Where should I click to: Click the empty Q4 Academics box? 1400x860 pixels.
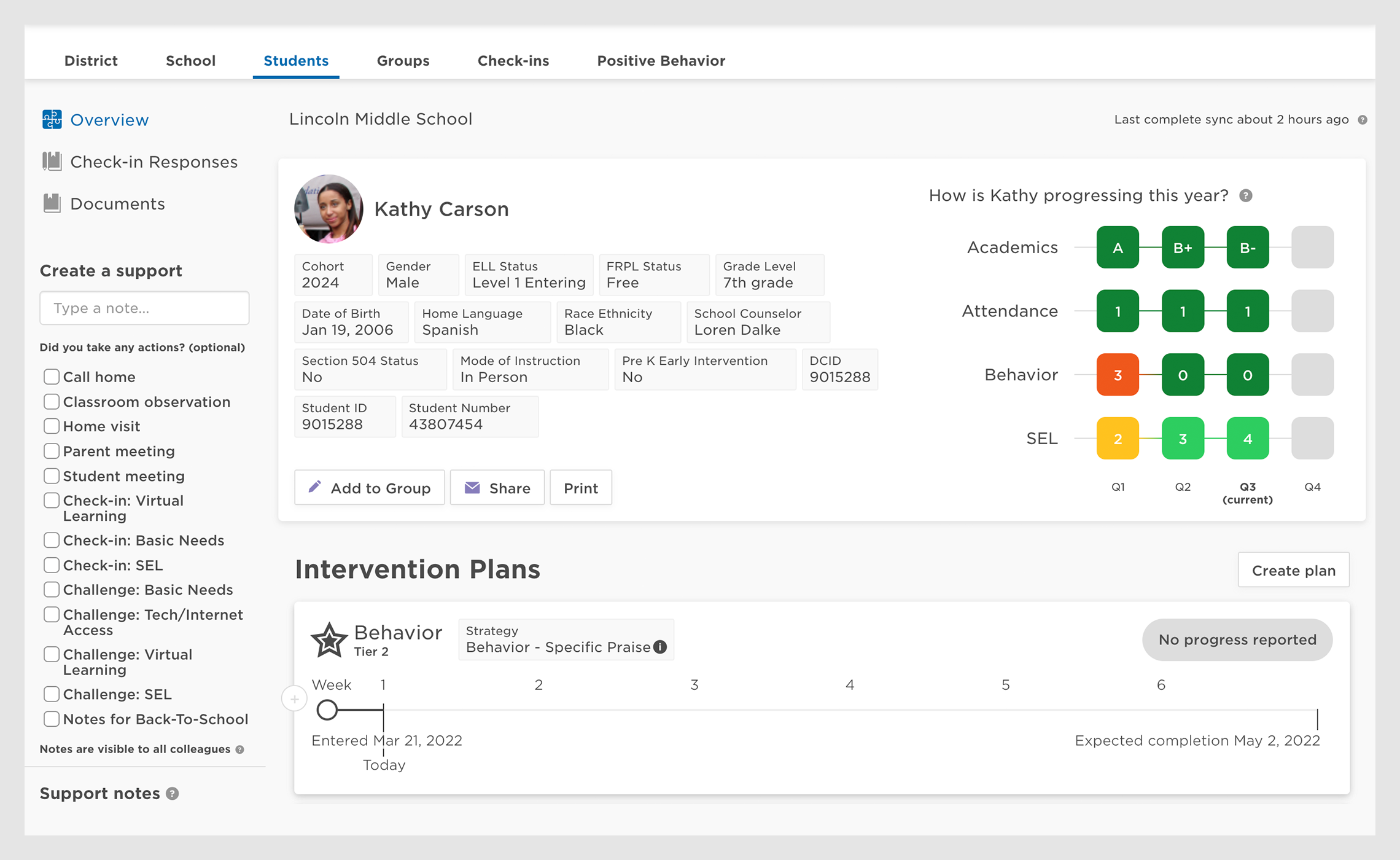tap(1313, 248)
